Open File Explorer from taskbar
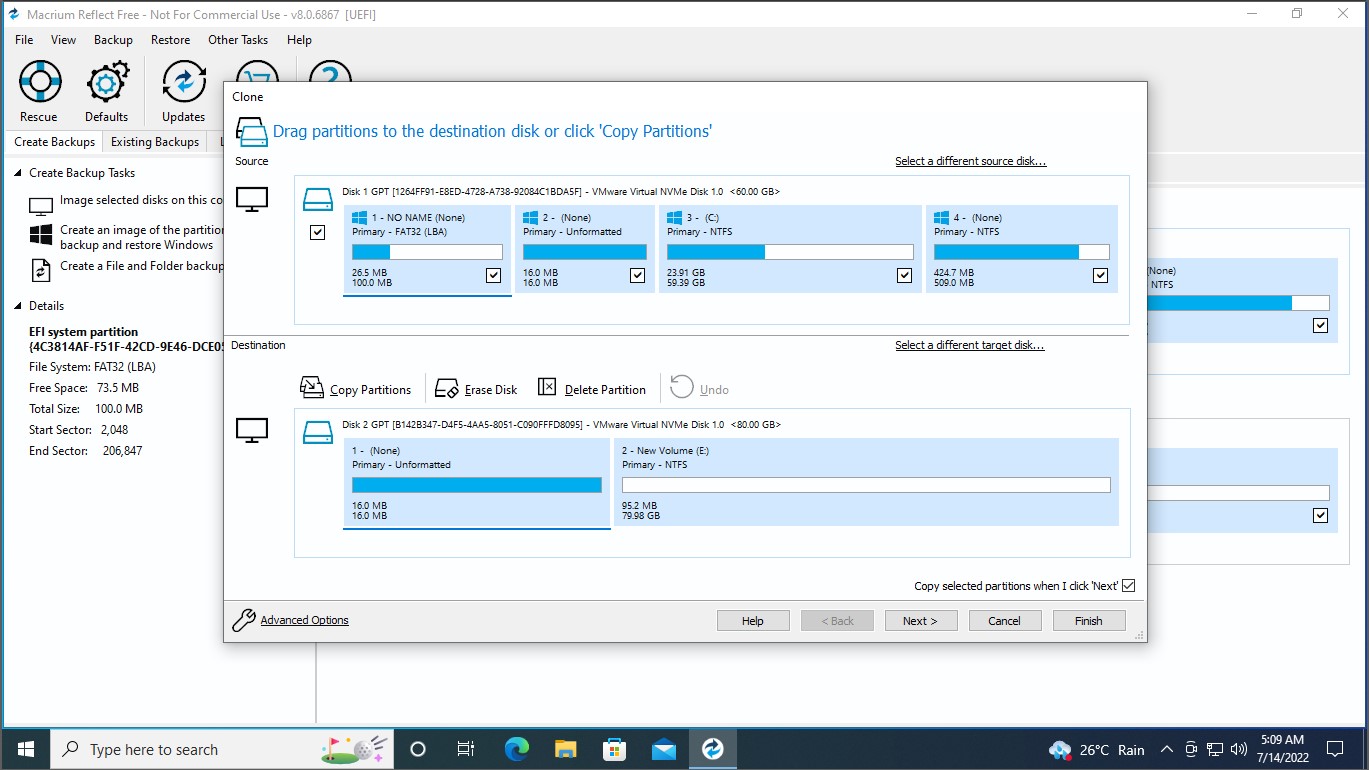The height and width of the screenshot is (770, 1369). point(566,749)
